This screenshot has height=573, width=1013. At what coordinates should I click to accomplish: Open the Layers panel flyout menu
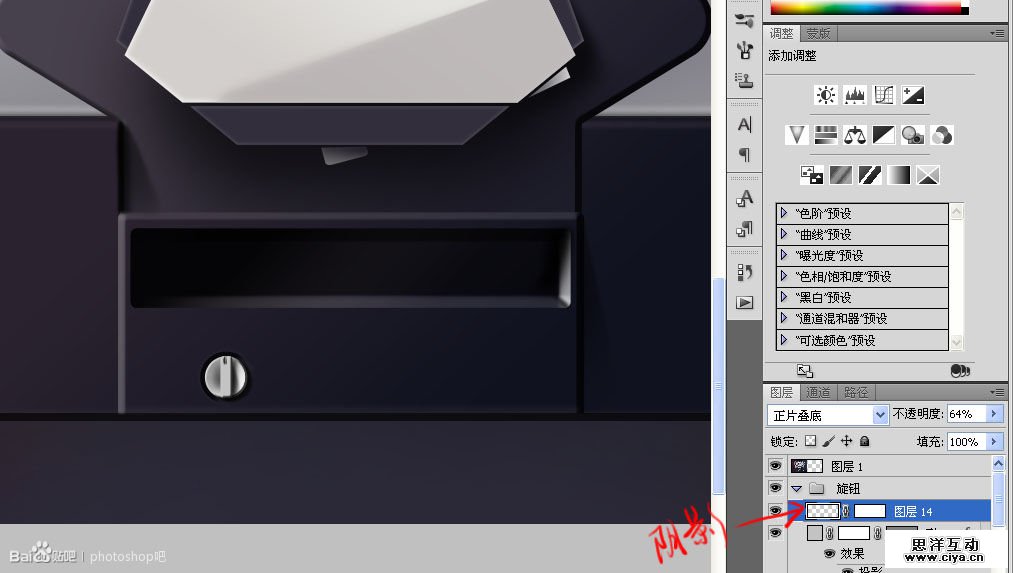click(997, 392)
